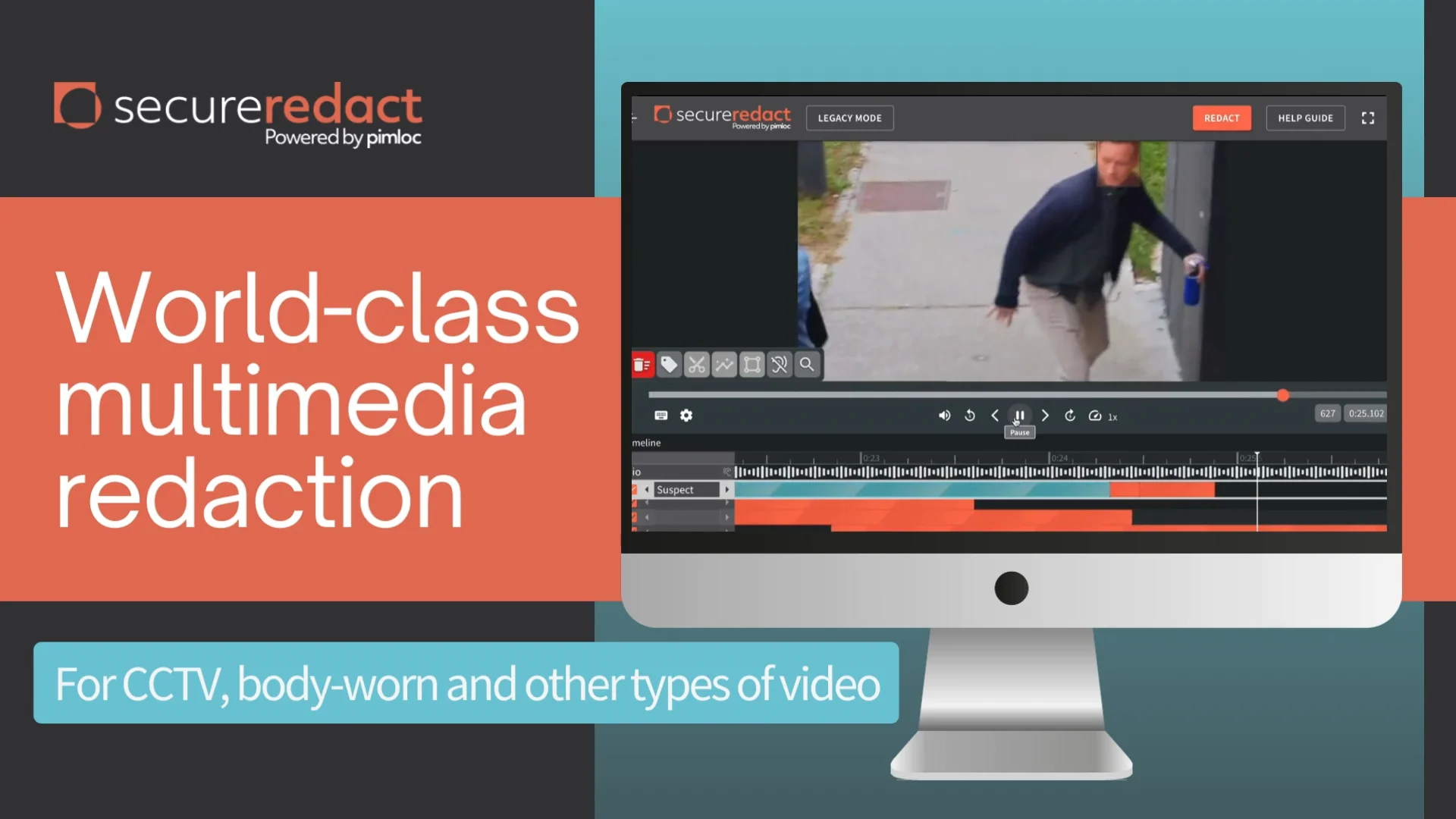Image resolution: width=1456 pixels, height=819 pixels.
Task: Select the bounding box draw tool
Action: tap(752, 365)
